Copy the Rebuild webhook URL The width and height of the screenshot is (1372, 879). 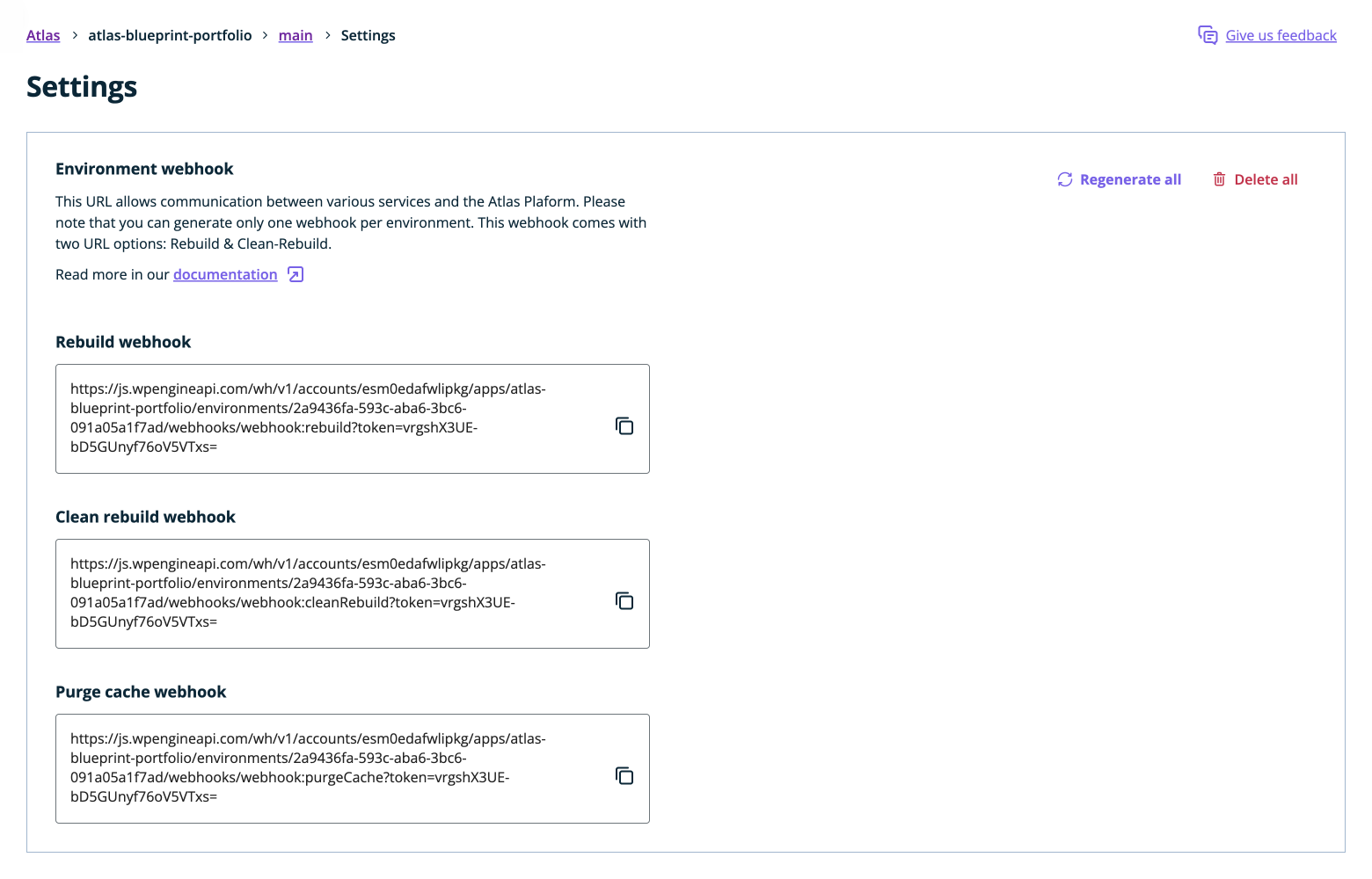click(624, 426)
